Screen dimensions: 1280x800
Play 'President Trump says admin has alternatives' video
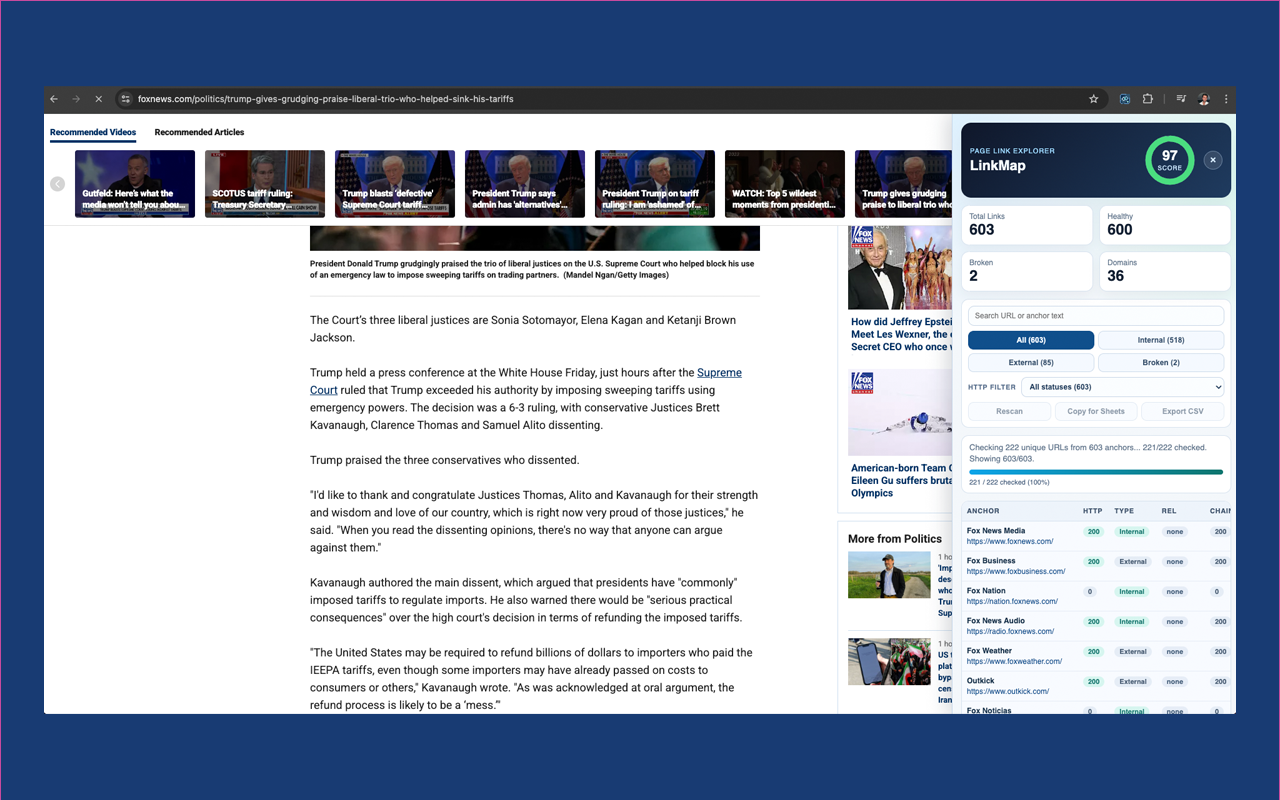[x=525, y=184]
